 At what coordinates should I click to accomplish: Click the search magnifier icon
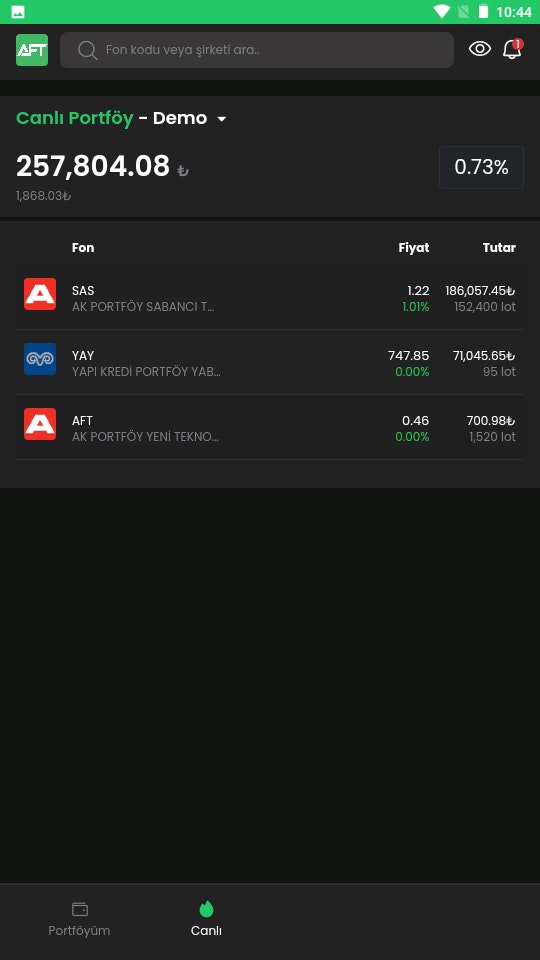[88, 50]
